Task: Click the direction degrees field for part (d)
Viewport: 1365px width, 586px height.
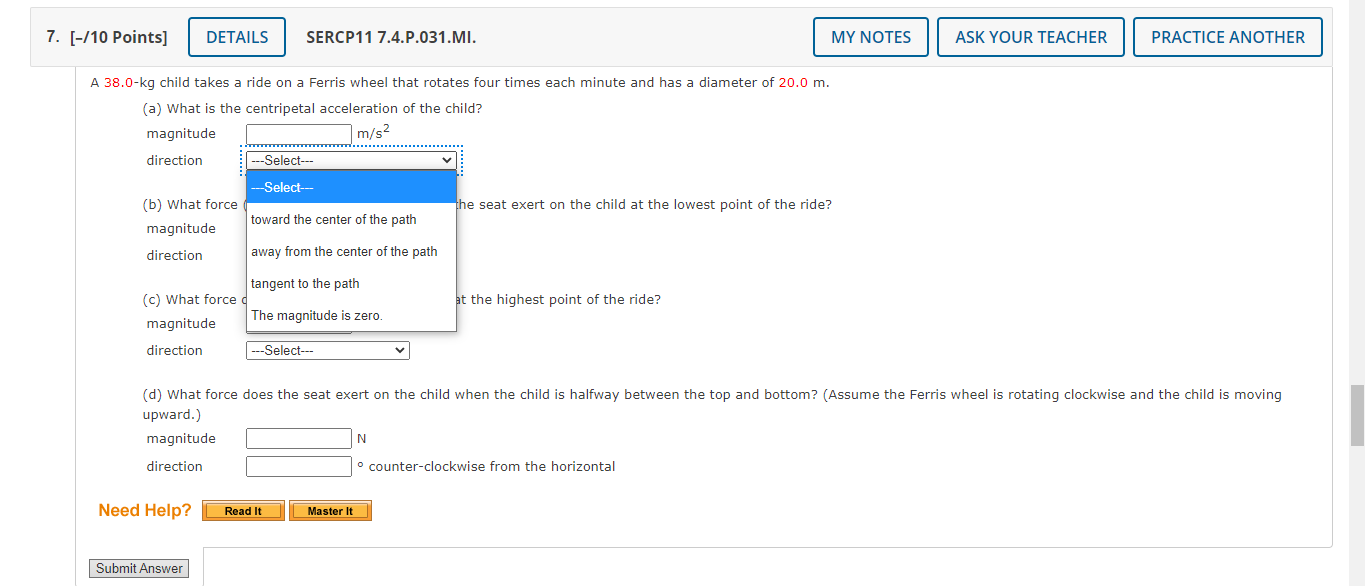Action: (x=298, y=465)
